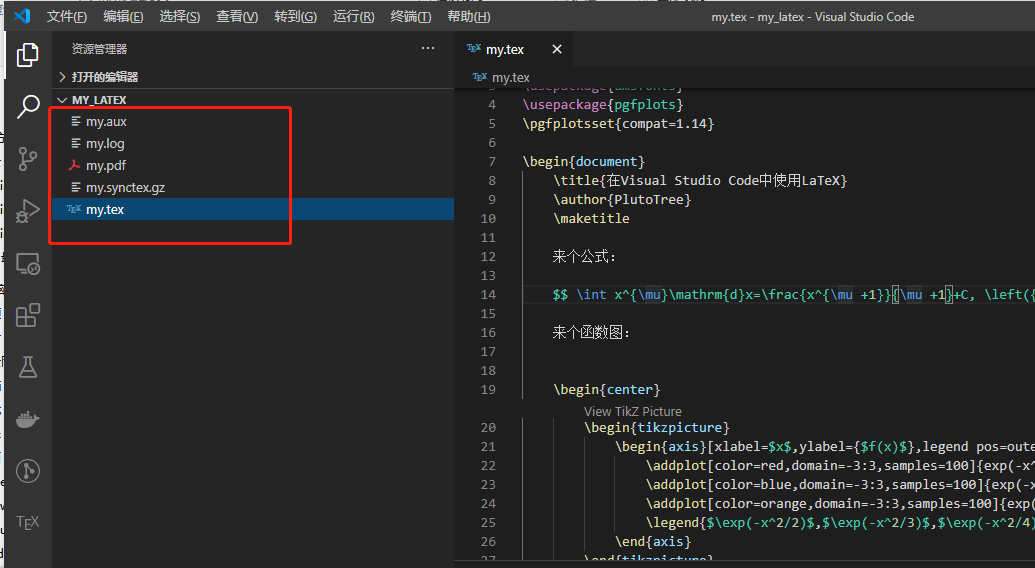Screen dimensions: 1035x568
Task: Click line number 20 in the gutter
Action: [488, 427]
